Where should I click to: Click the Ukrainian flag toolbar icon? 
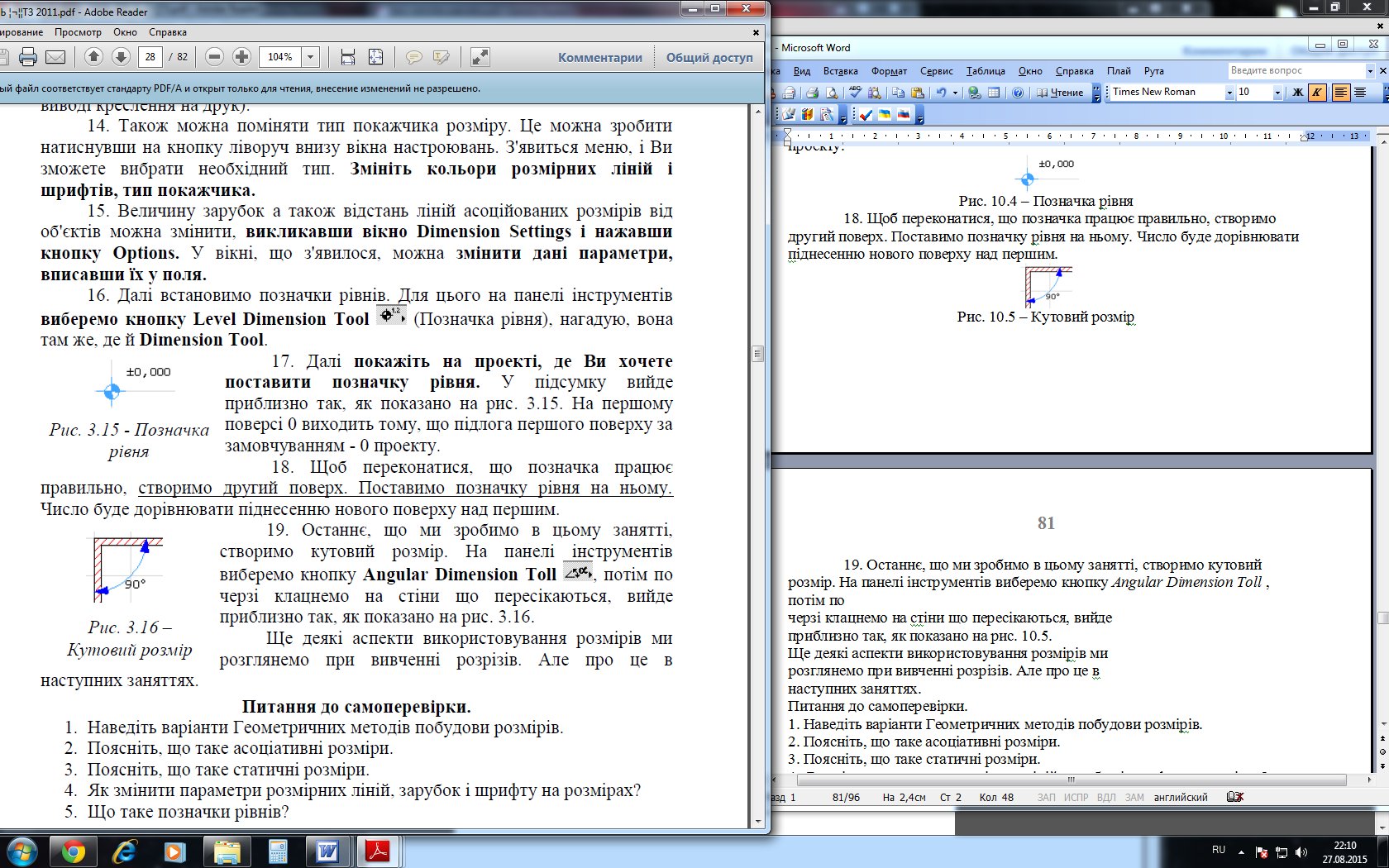(885, 115)
